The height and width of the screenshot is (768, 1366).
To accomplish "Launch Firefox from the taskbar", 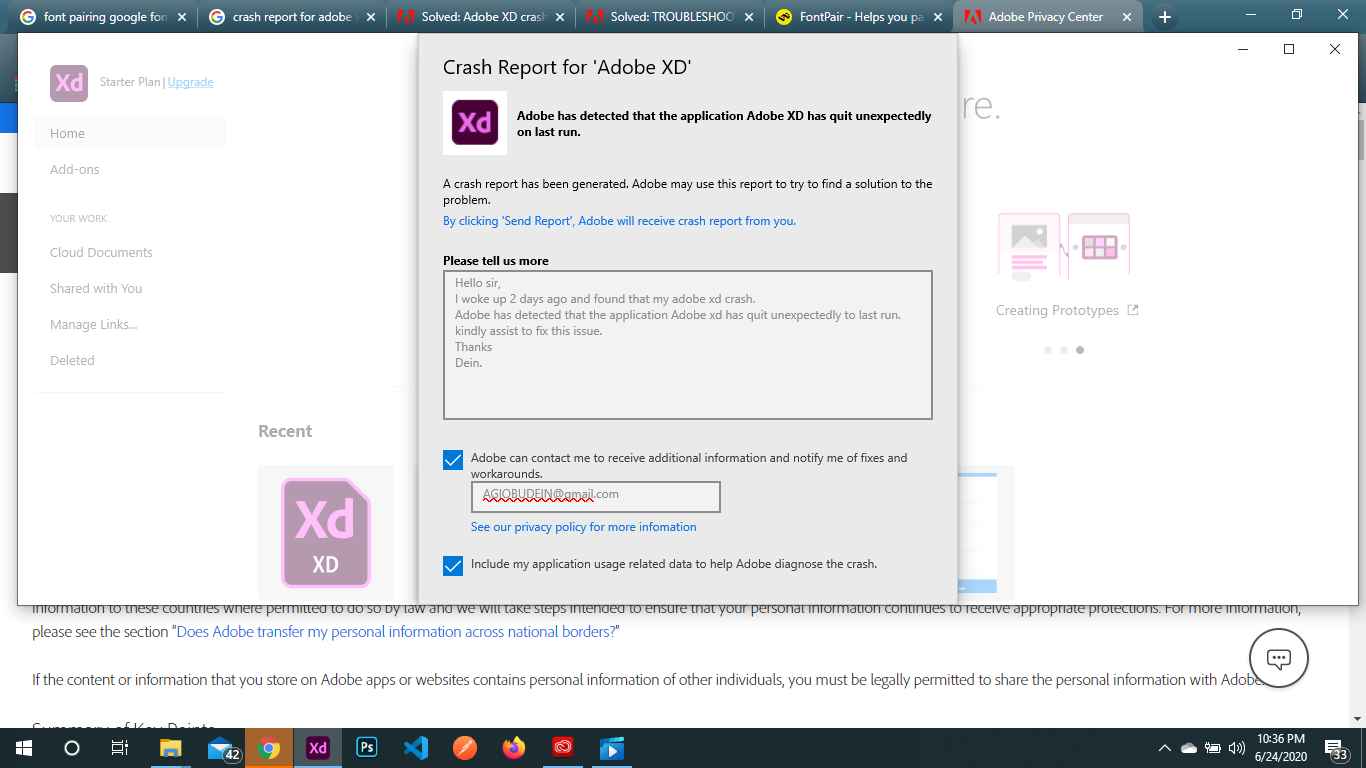I will 514,748.
